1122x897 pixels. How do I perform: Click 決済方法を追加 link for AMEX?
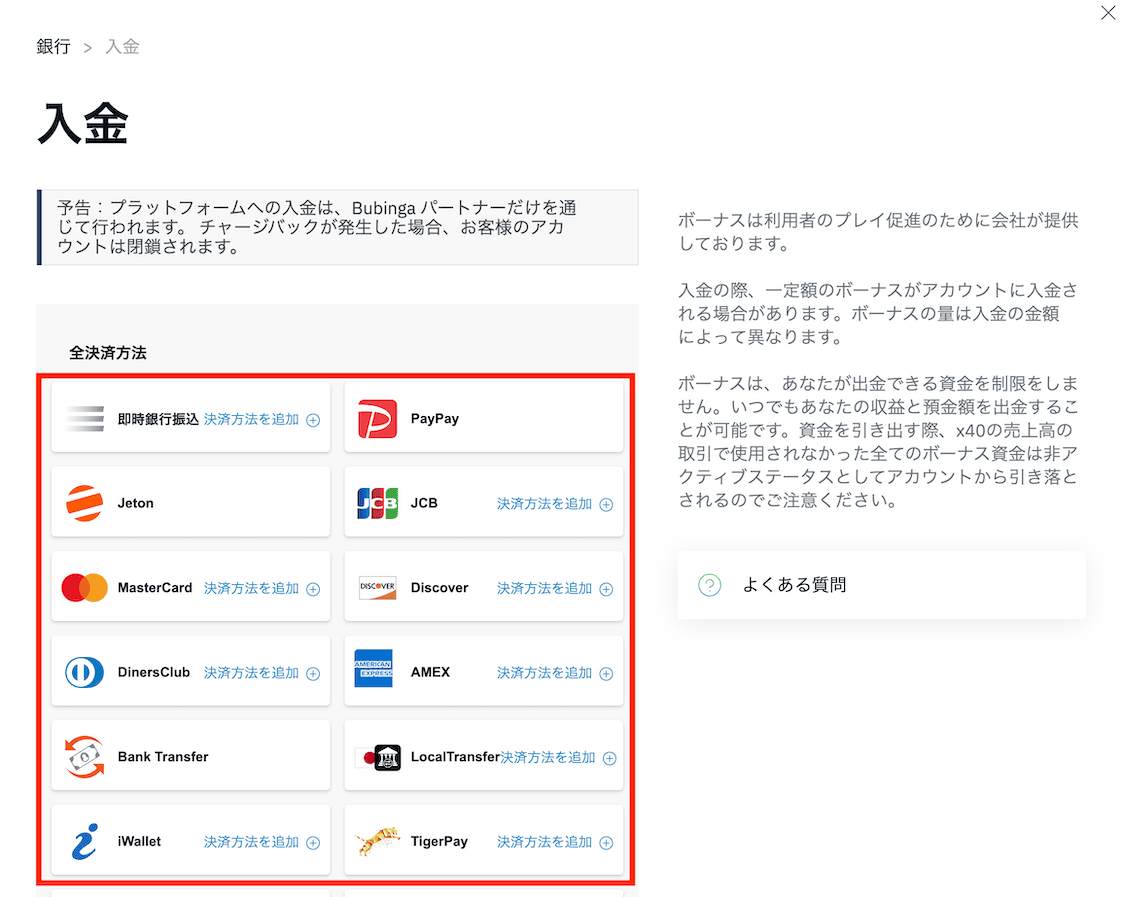(x=545, y=672)
